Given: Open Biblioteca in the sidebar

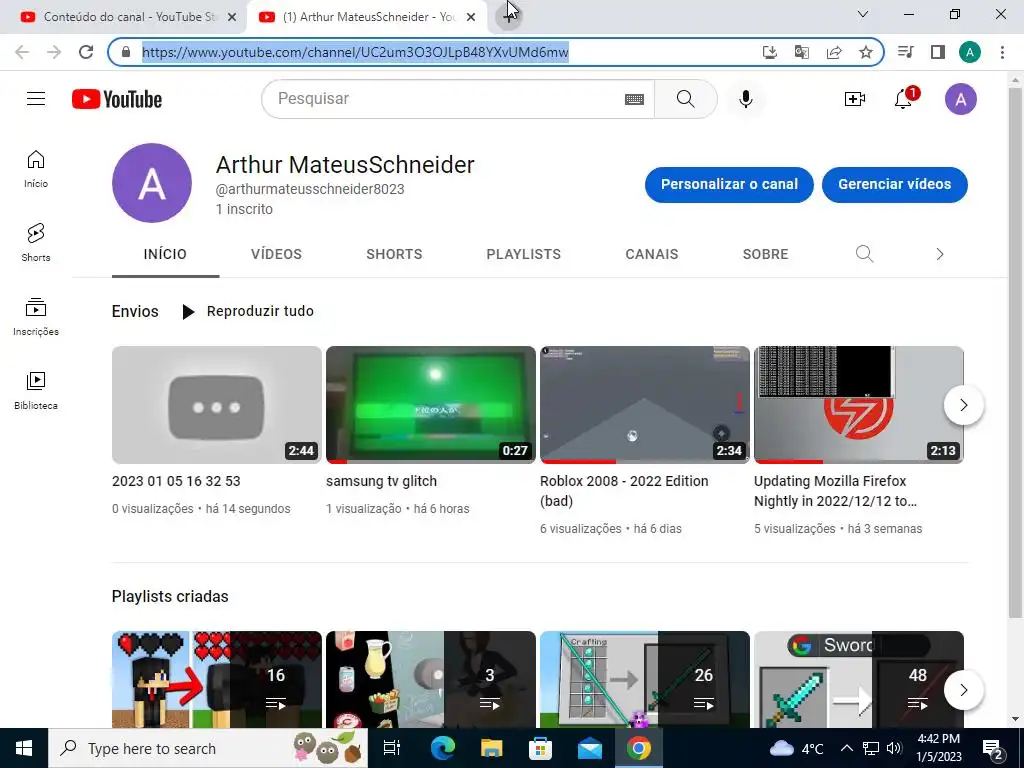Looking at the screenshot, I should tap(36, 391).
